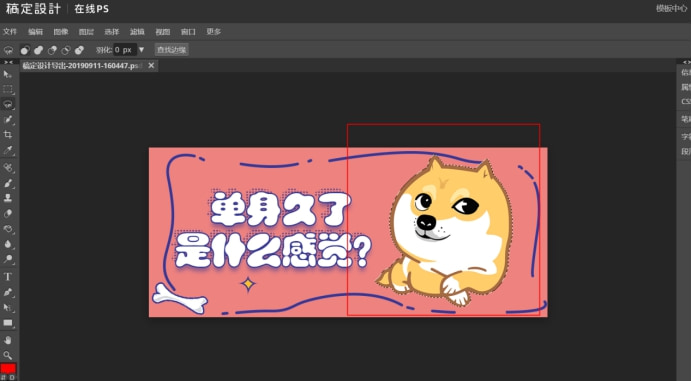The image size is (692, 381).
Task: Select the Move tool
Action: point(8,74)
